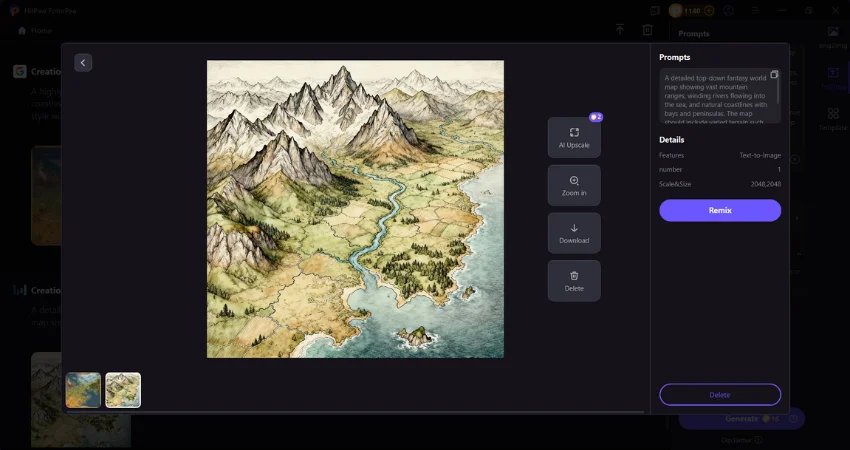Go back using the arrow in the preview dialog
This screenshot has height=450, width=850.
tap(83, 63)
